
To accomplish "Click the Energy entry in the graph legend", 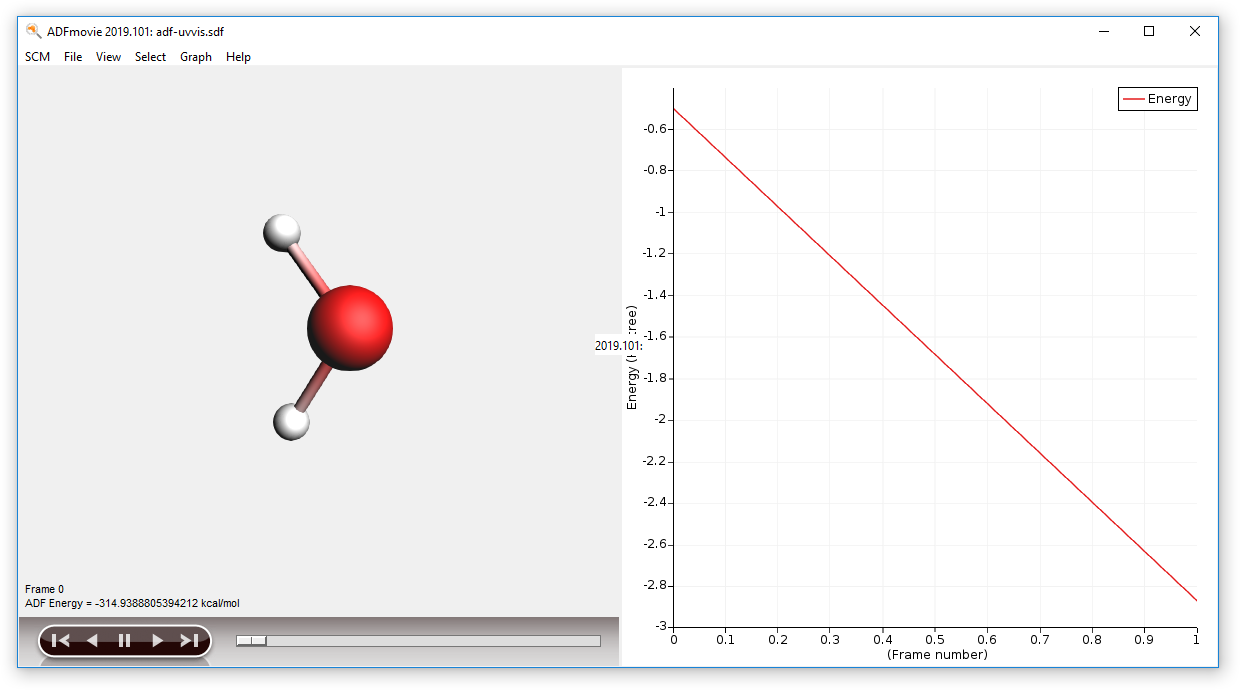I will 1172,98.
